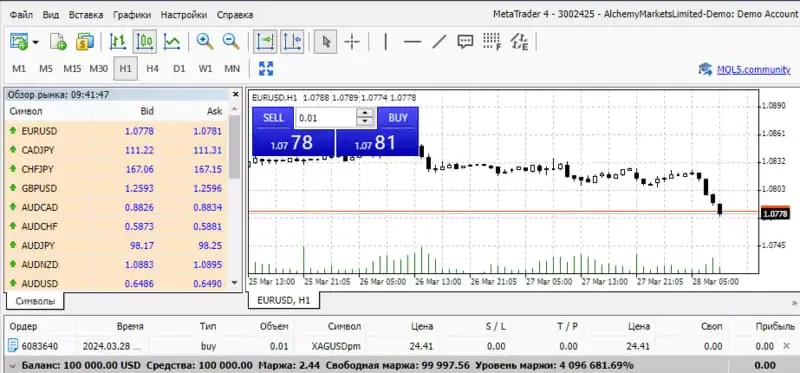Zoom in on the chart

[205, 42]
